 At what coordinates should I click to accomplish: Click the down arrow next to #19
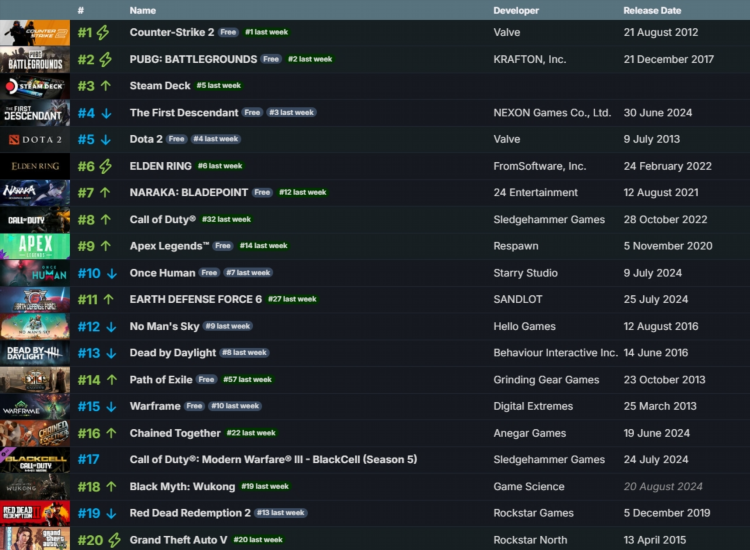tap(111, 513)
